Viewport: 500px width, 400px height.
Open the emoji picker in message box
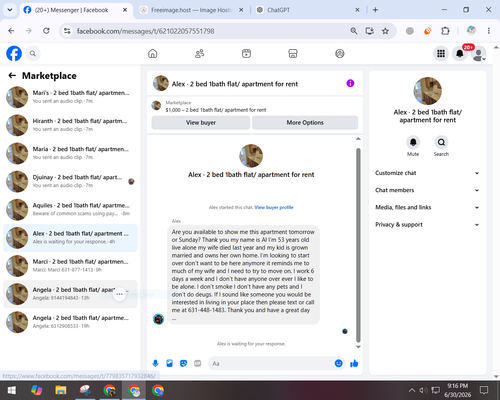(338, 363)
